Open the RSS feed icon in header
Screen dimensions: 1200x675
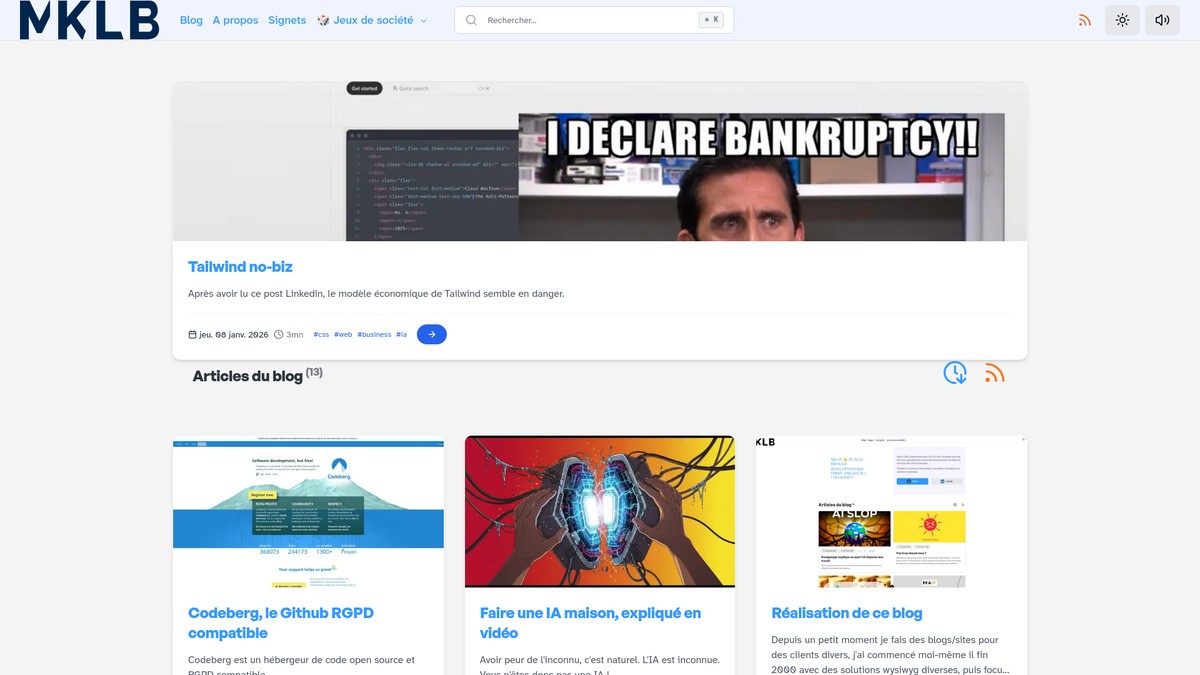1085,20
